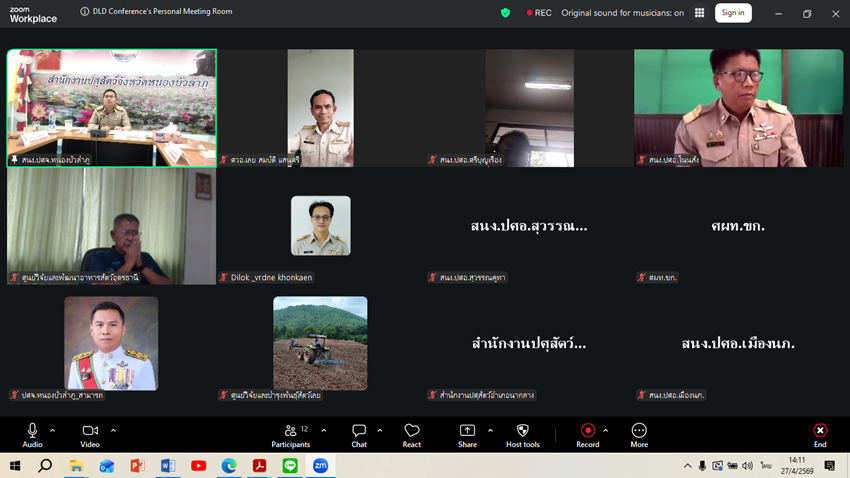Open the grid view layout icon
The image size is (850, 478).
699,13
